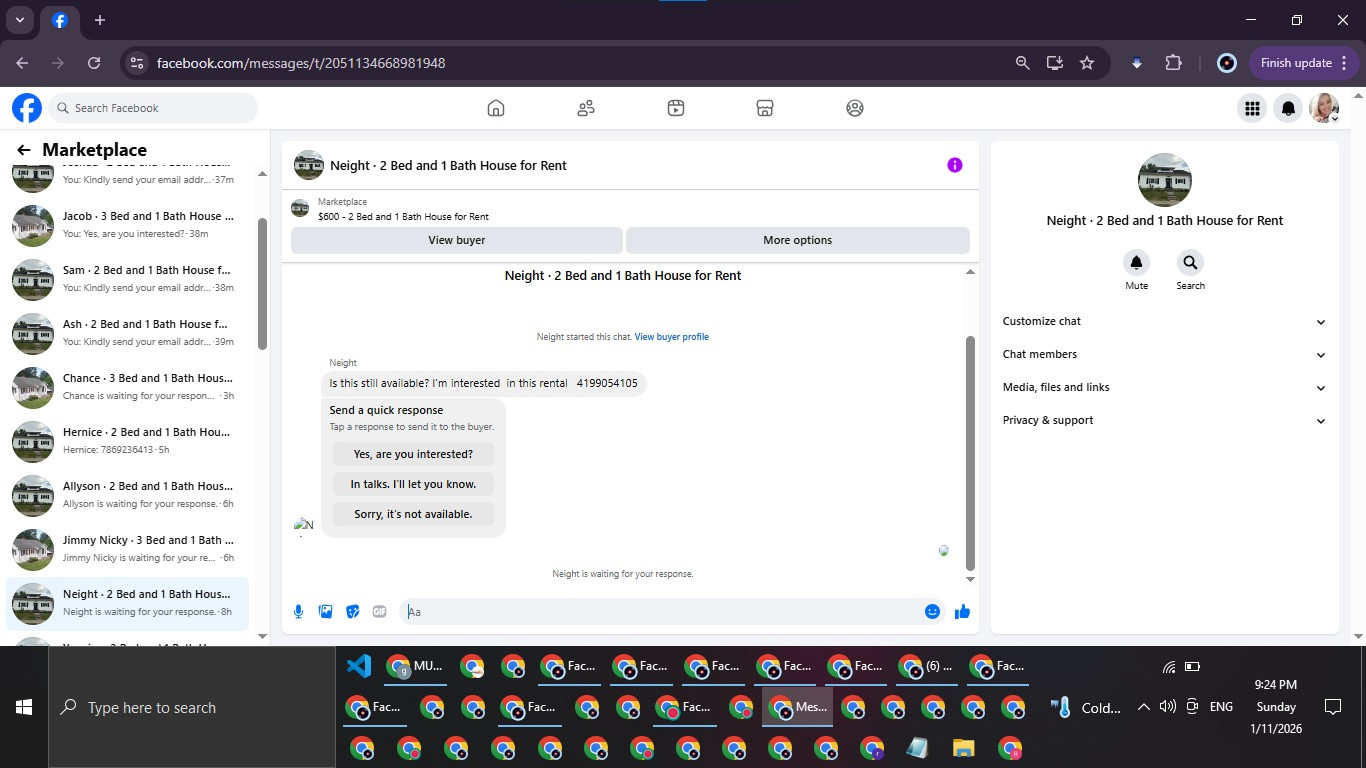Open Jimmy Nicky 3 Bed conversation
Image resolution: width=1366 pixels, height=768 pixels.
pyautogui.click(x=128, y=549)
